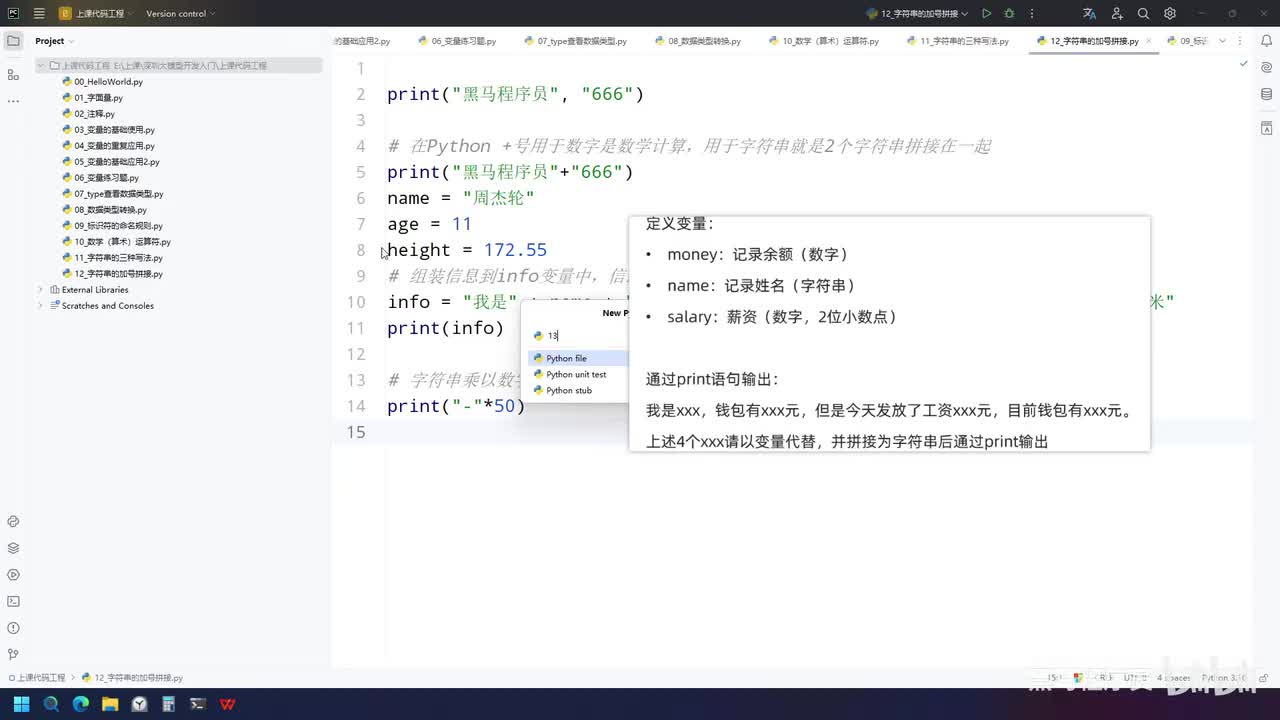The height and width of the screenshot is (720, 1280).
Task: Collapse the 上课代码工程 root folder
Action: point(41,65)
